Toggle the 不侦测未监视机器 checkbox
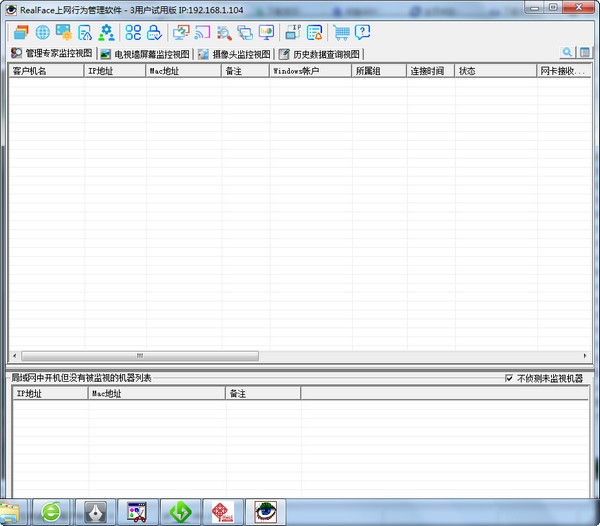 (x=509, y=378)
